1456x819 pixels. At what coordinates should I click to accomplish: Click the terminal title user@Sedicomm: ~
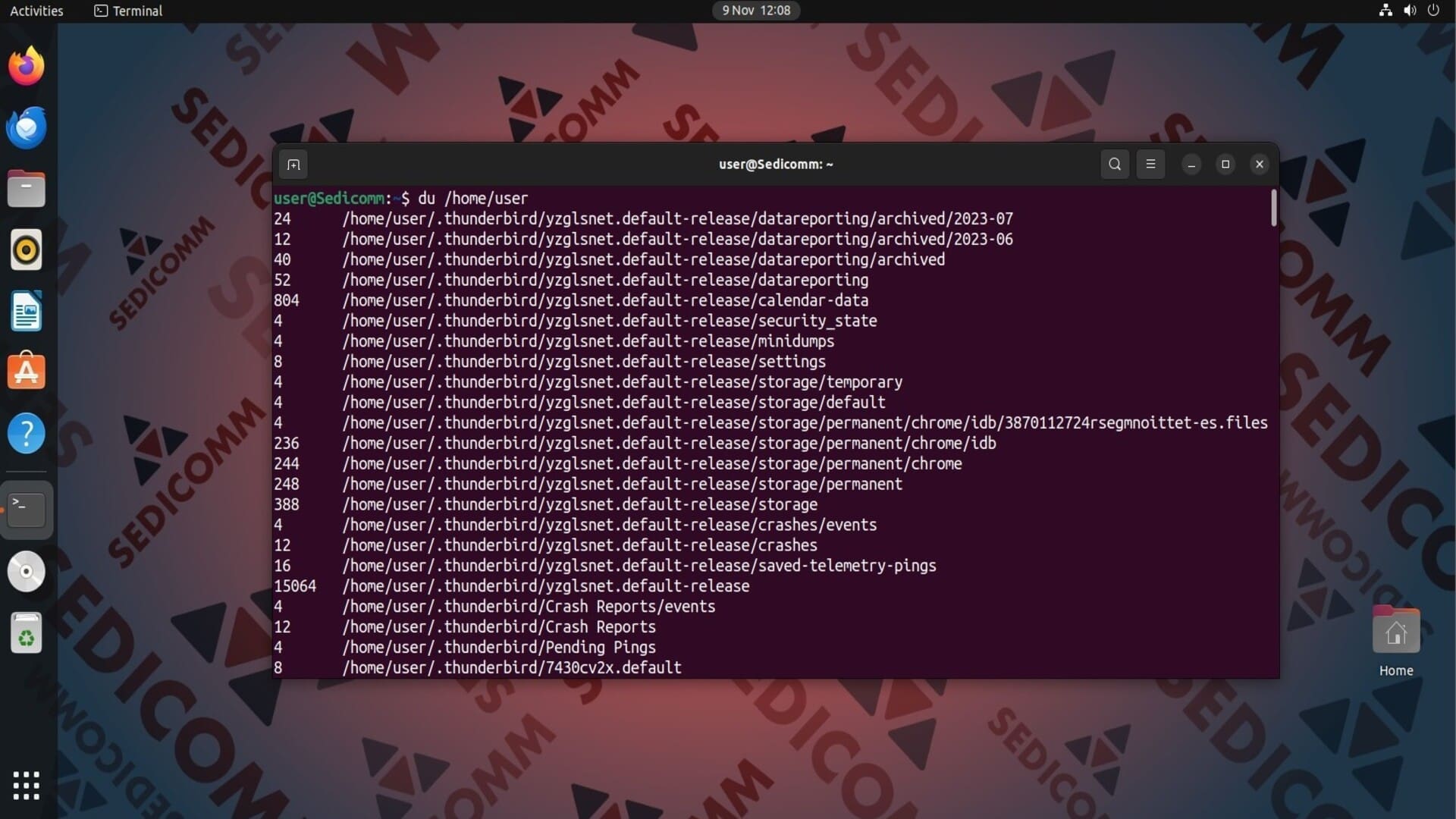click(x=776, y=165)
